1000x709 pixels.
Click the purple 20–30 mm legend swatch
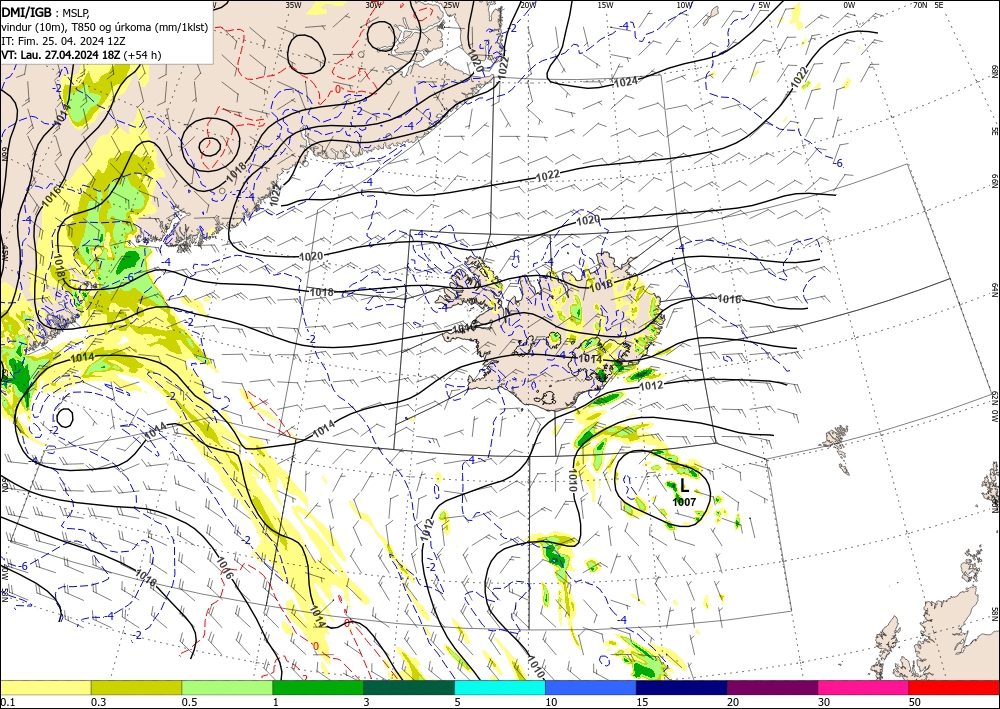(x=772, y=687)
